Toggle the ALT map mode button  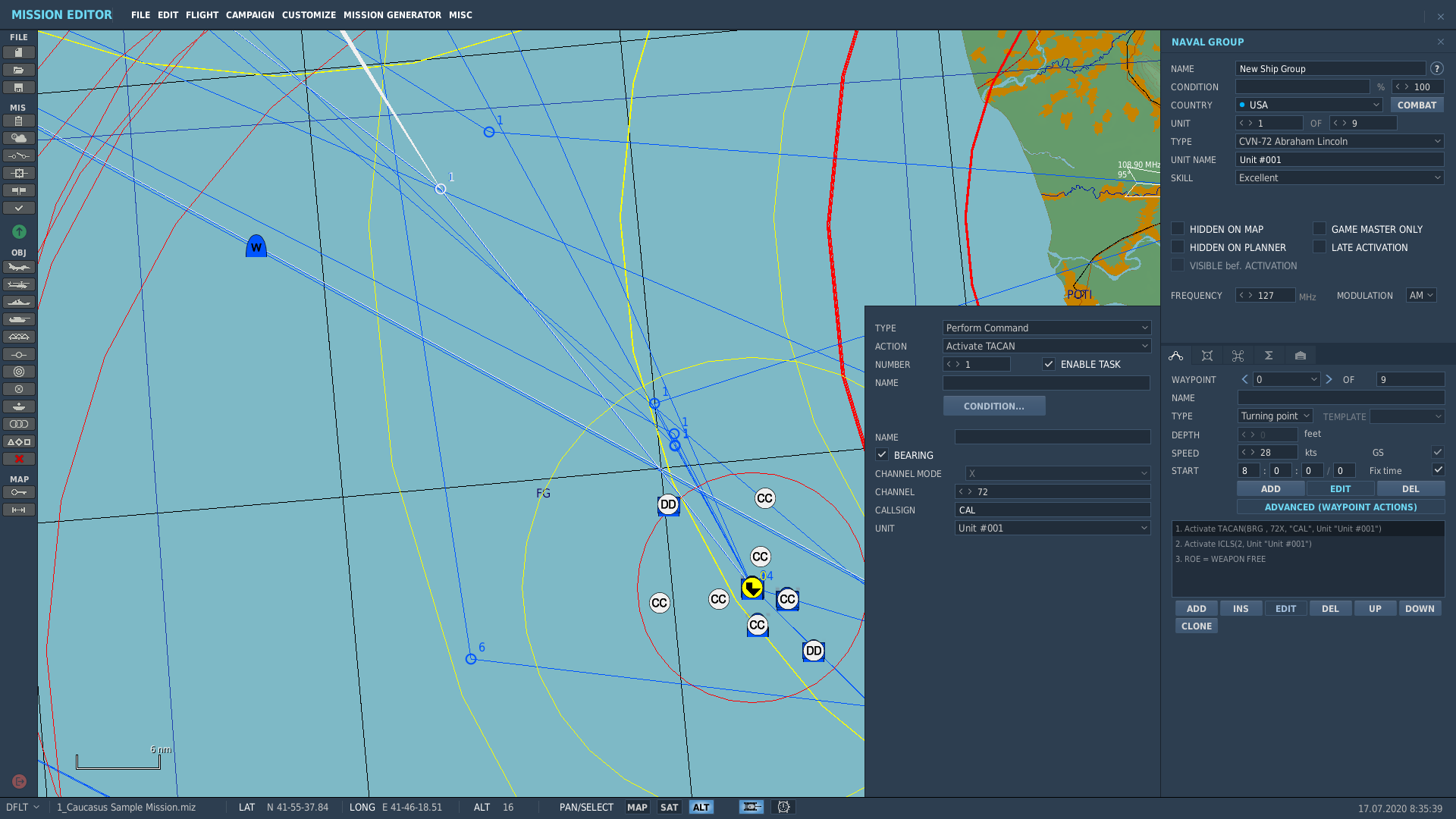701,808
